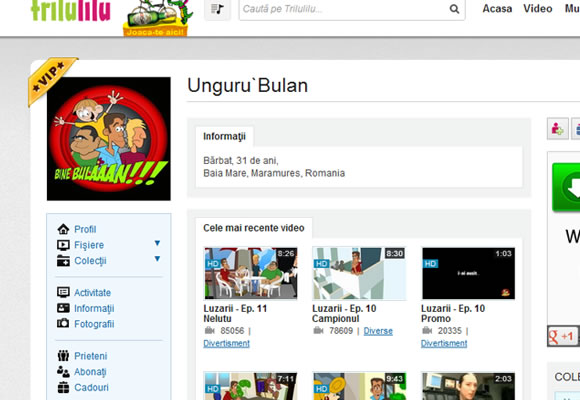Open the Colecţii link
The width and height of the screenshot is (580, 400).
tap(90, 261)
